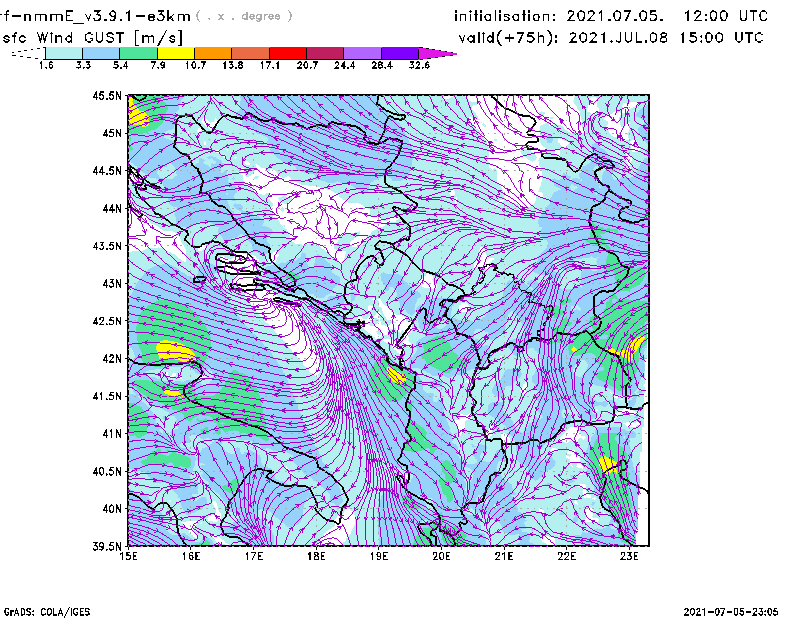The height and width of the screenshot is (618, 800).
Task: Click the legend value 7.9
Action: click(158, 65)
